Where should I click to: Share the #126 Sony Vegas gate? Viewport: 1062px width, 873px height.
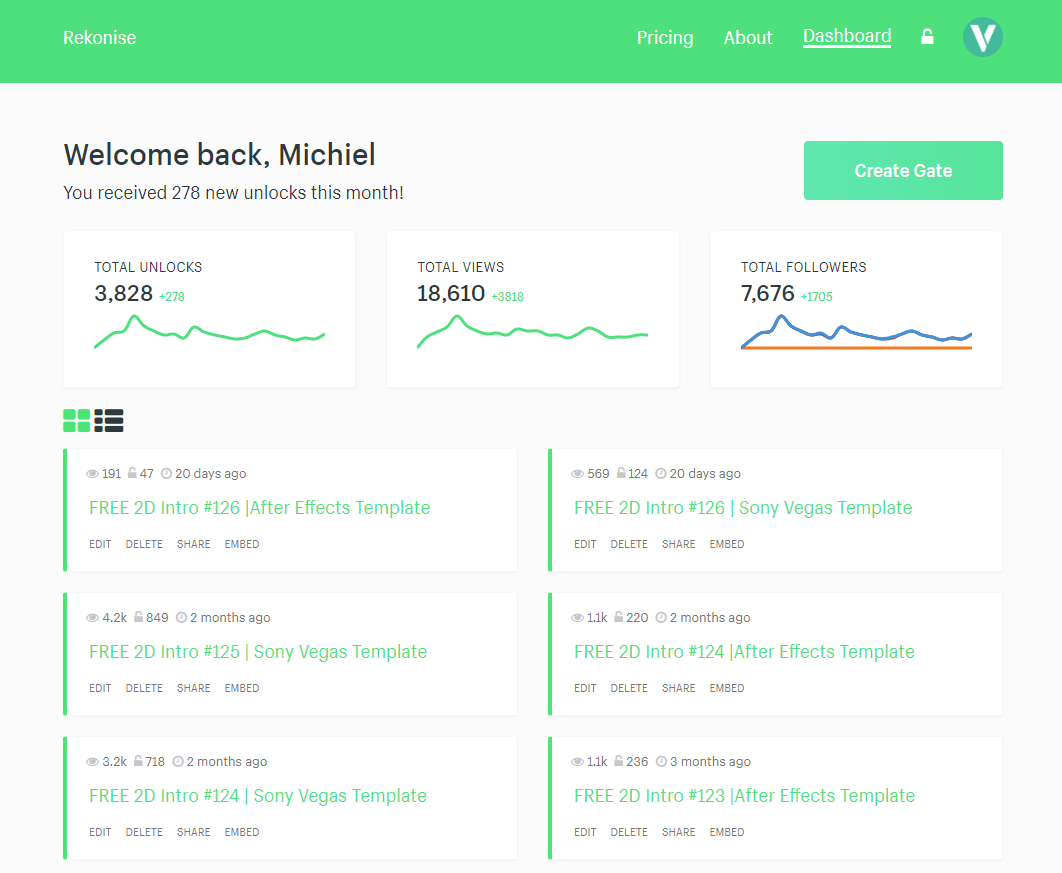(x=679, y=544)
